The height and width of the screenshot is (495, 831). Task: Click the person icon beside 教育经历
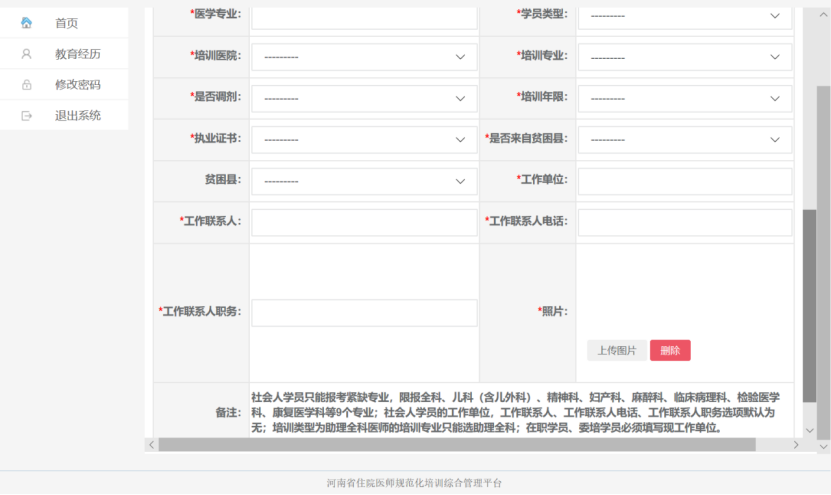[27, 54]
